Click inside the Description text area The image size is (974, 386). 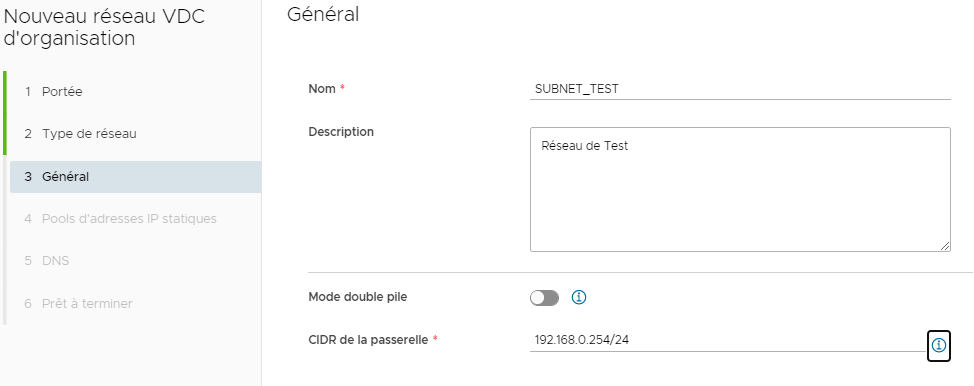(x=740, y=190)
